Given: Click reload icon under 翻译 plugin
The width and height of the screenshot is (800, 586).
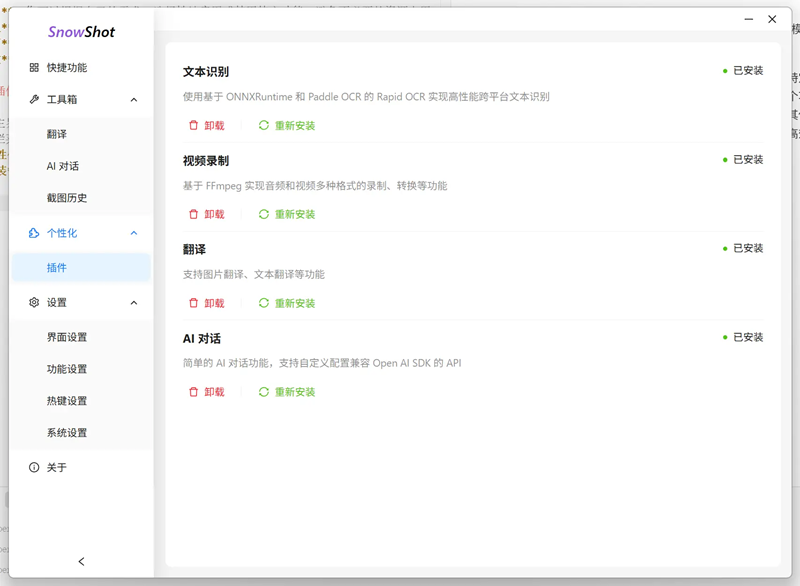Looking at the screenshot, I should click(x=264, y=303).
